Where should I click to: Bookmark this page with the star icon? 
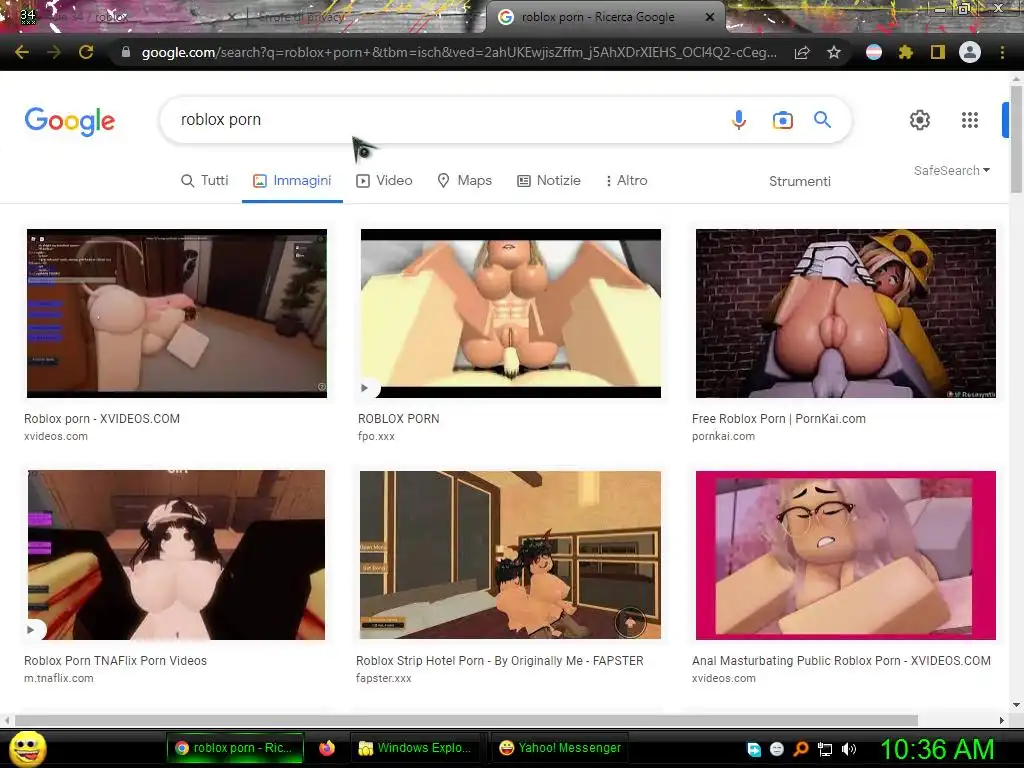click(x=834, y=52)
